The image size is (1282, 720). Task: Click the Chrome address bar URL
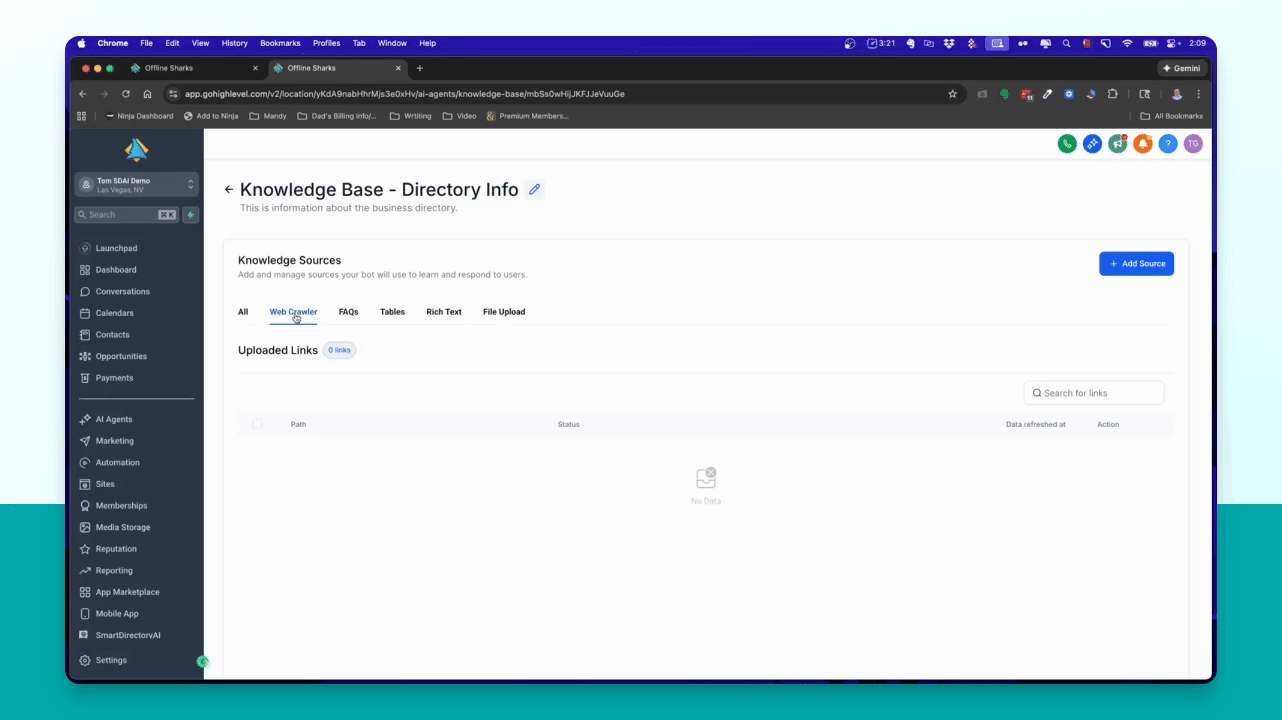coord(405,94)
